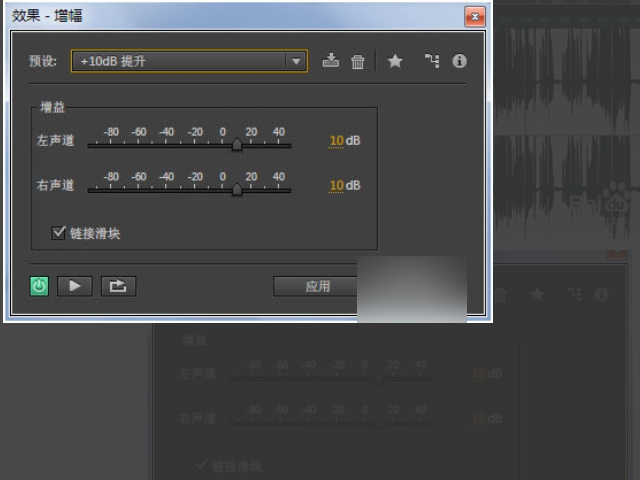Click the +10dB 提升 preset combo box
Viewport: 640px width, 480px height.
178,61
